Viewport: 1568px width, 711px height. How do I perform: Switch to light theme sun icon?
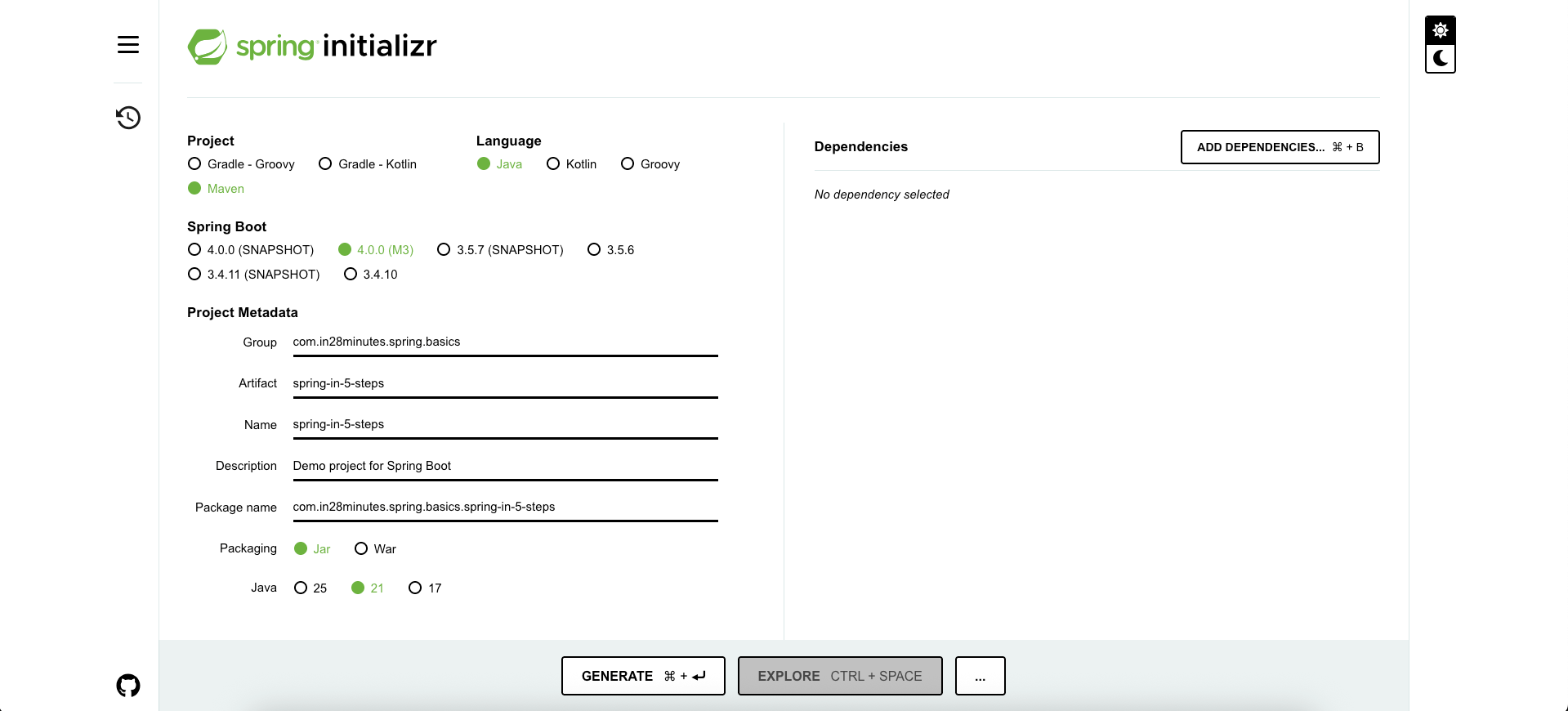(x=1441, y=30)
